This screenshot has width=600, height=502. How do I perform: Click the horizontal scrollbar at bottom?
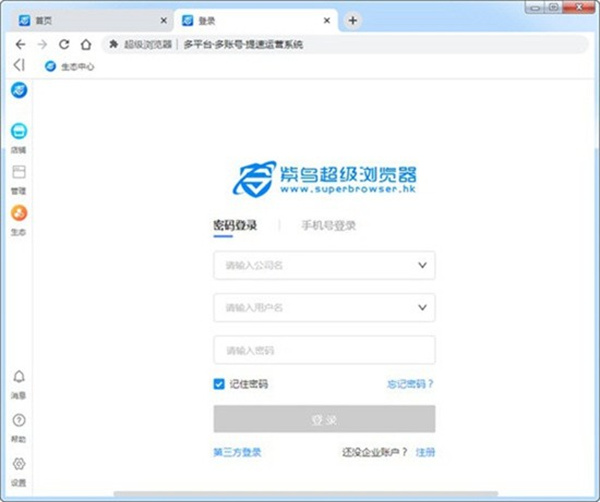306,494
